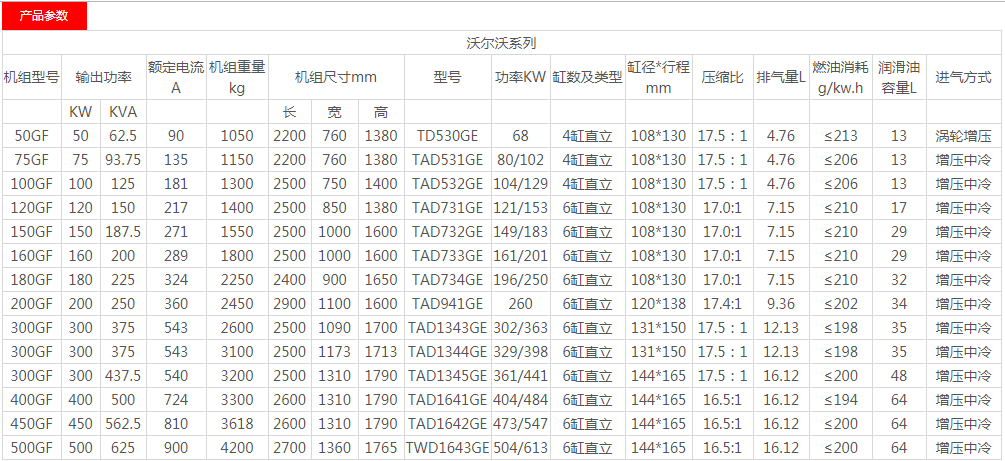
Task: Select the 75GF unit model cell
Action: click(x=31, y=160)
